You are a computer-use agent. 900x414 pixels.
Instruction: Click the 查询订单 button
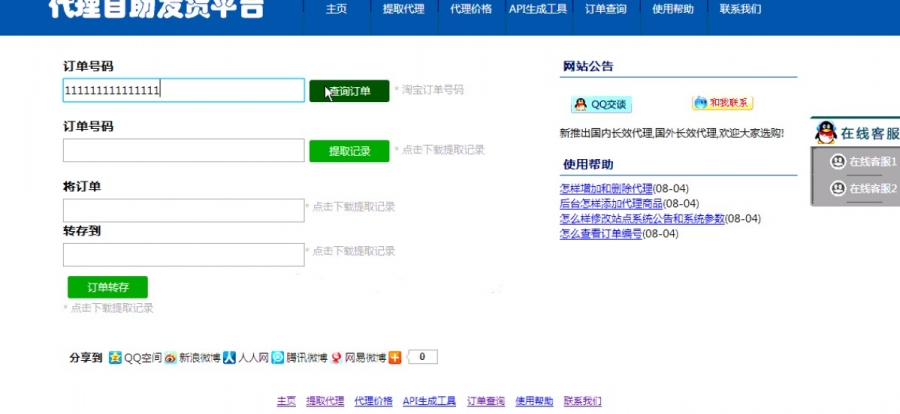click(349, 91)
